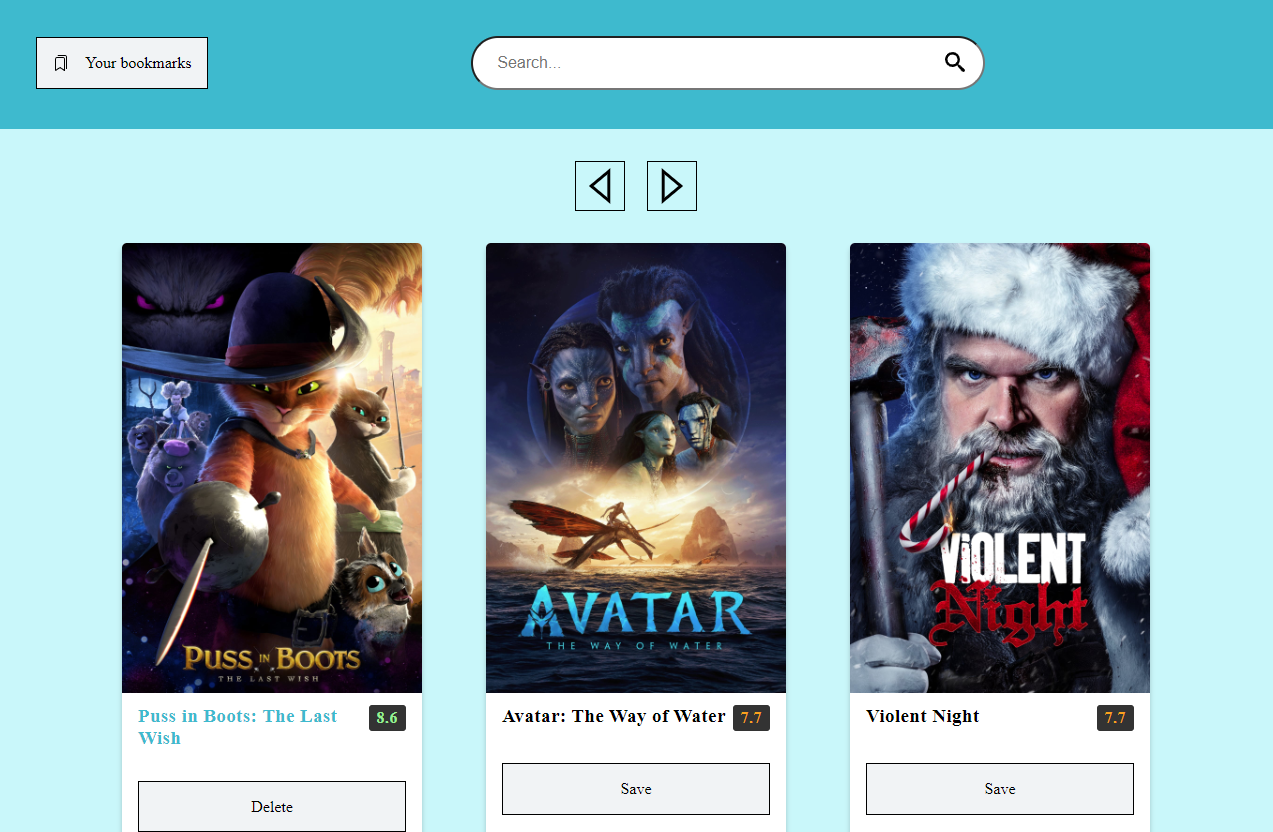The height and width of the screenshot is (832, 1273).
Task: Click Violent Night's 7.7 rating badge
Action: [1115, 718]
